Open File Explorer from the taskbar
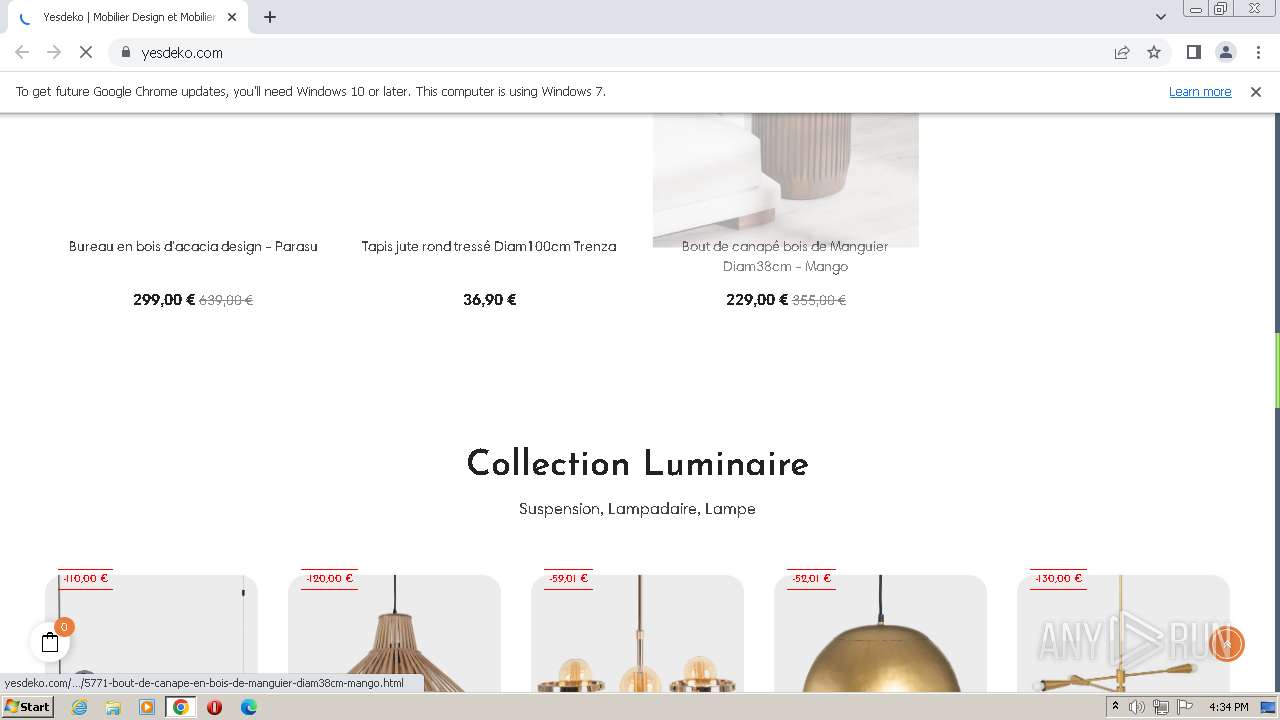The width and height of the screenshot is (1280, 720). pyautogui.click(x=113, y=707)
